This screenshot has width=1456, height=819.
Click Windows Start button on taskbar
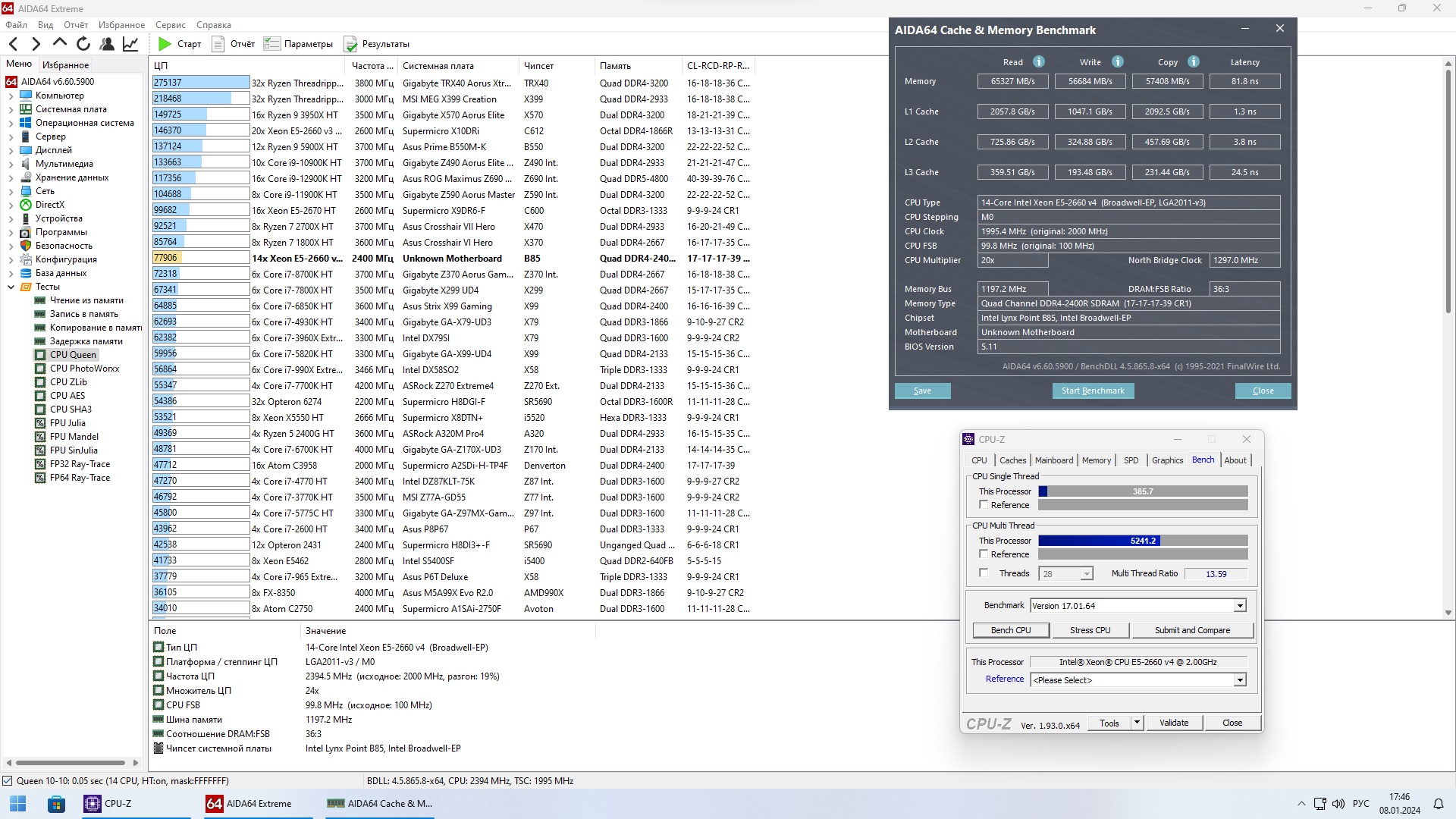pos(18,804)
